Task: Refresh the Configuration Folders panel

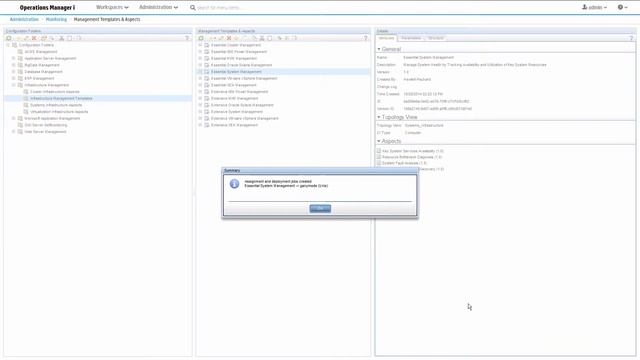Action: [9, 38]
